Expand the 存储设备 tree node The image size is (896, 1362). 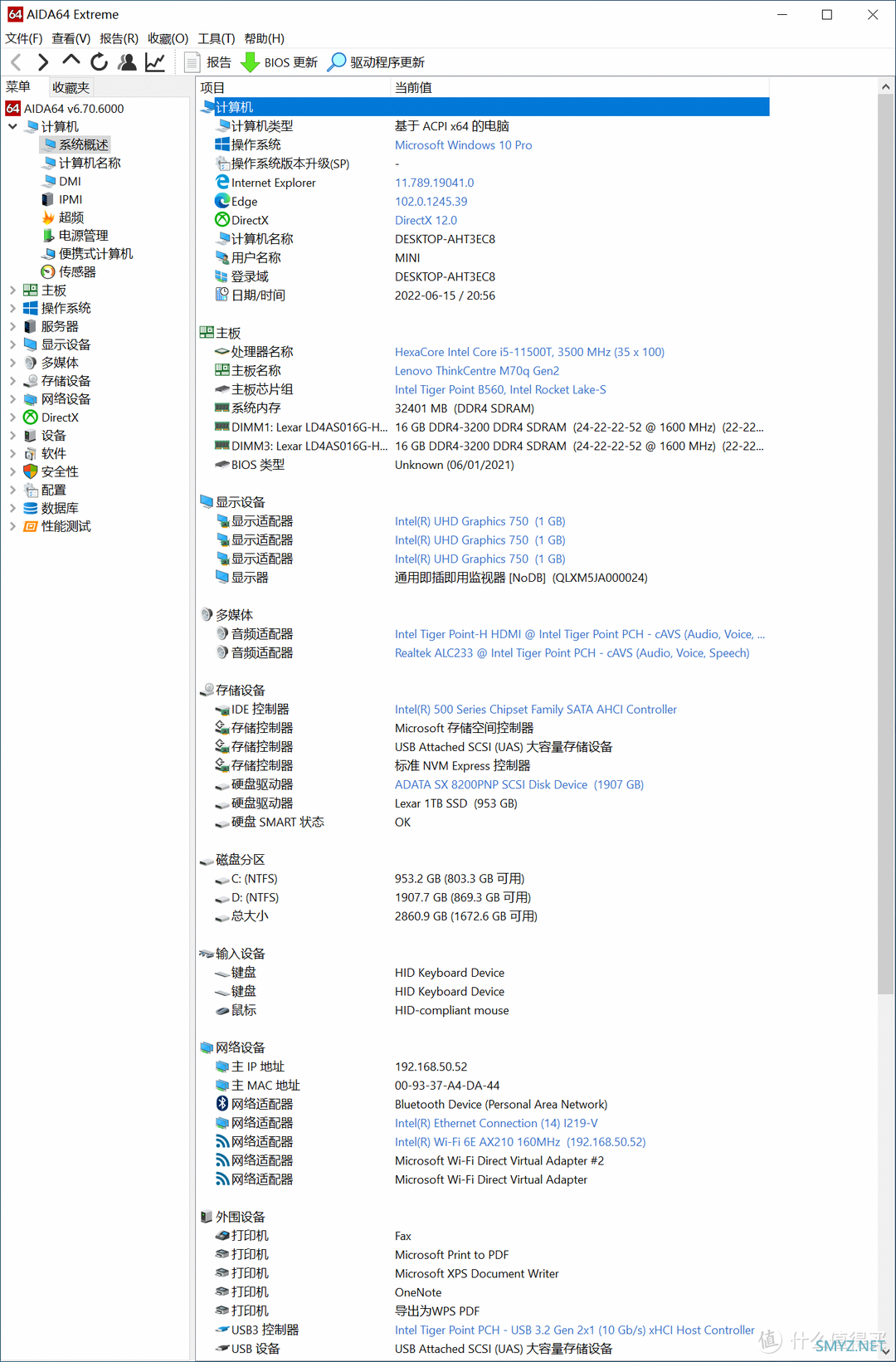[x=12, y=381]
